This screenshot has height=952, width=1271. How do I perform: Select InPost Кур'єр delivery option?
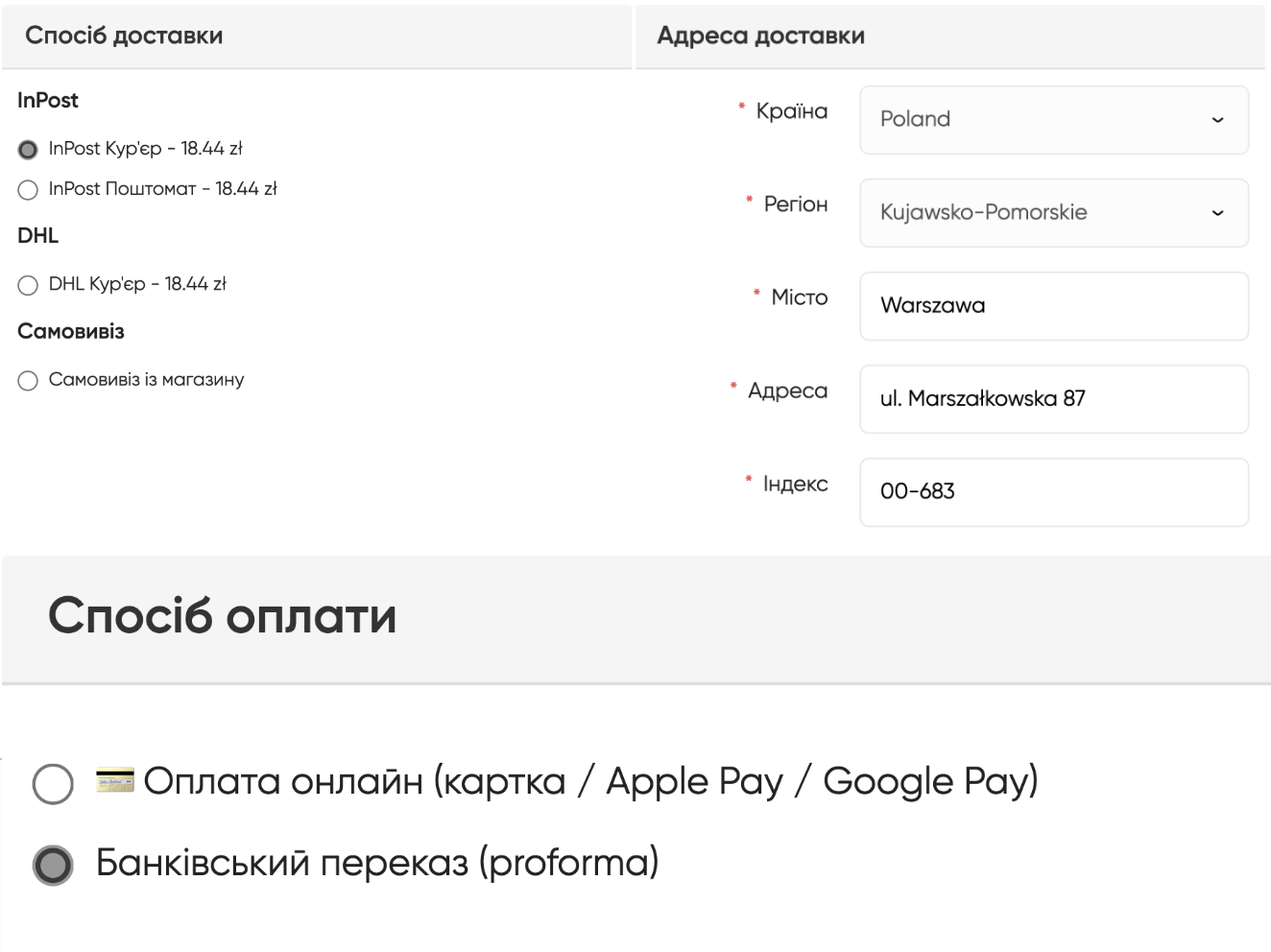click(28, 150)
